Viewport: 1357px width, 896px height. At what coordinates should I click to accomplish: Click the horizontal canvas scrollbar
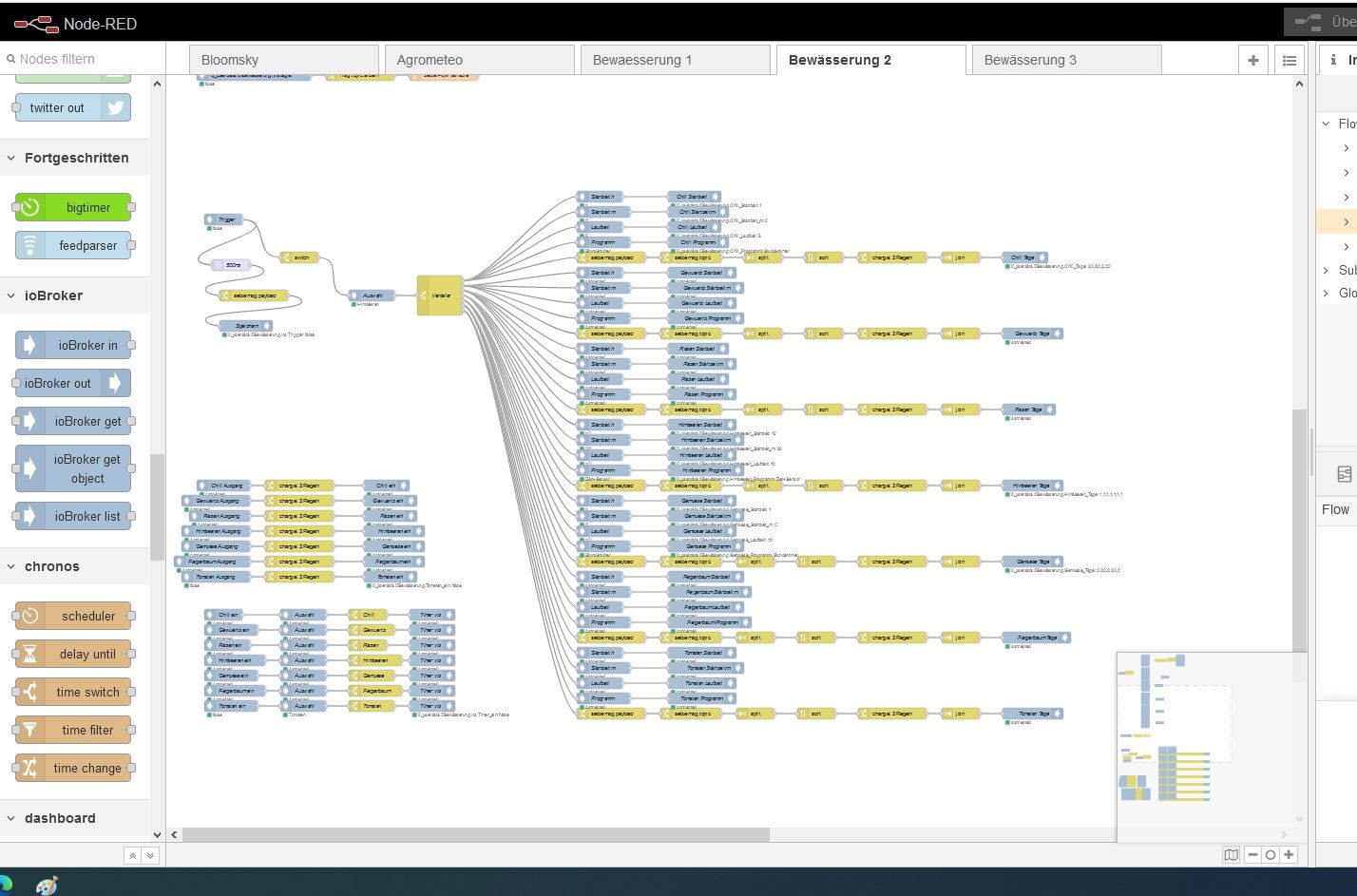[x=475, y=834]
